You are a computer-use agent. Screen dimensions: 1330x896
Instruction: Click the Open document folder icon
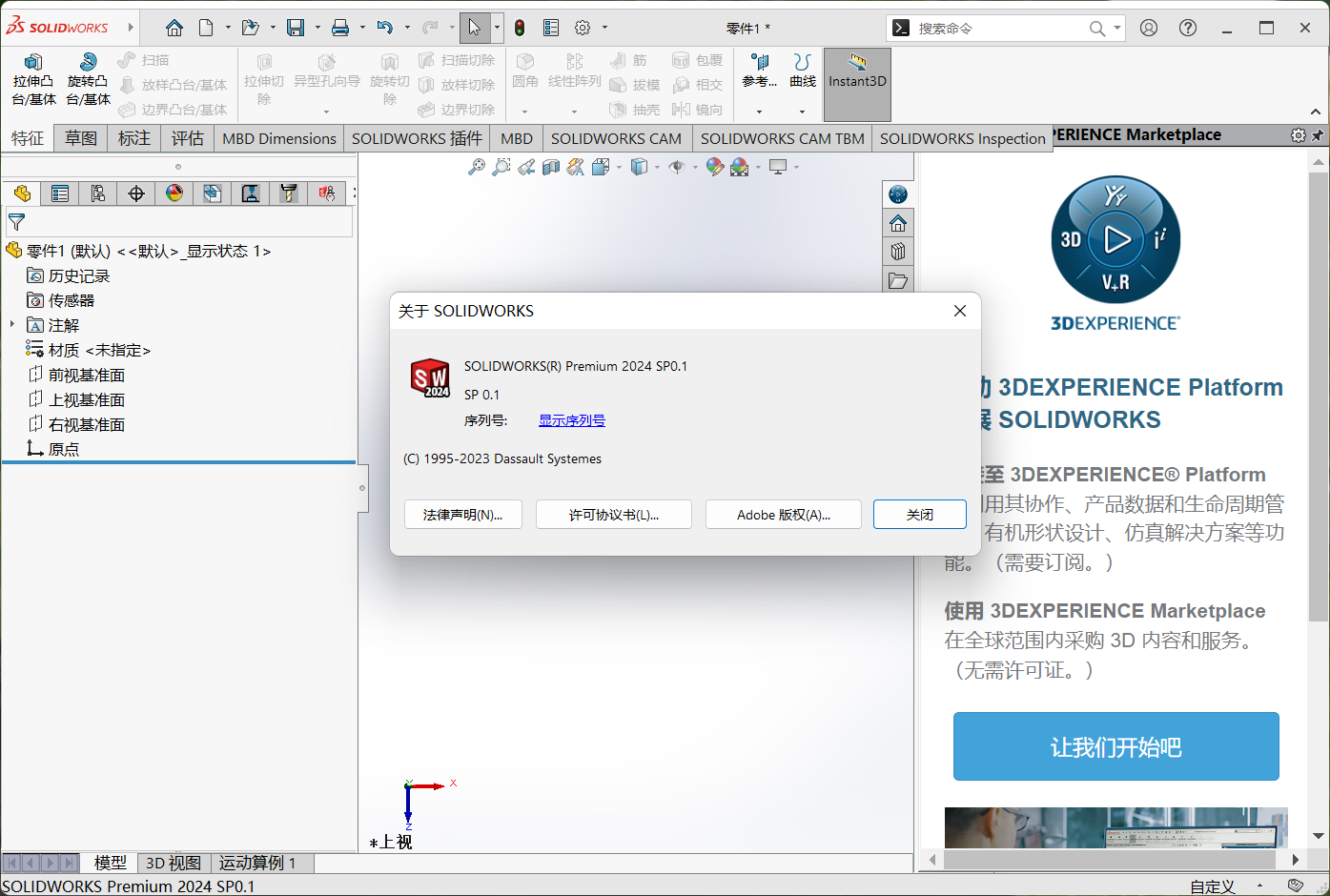tap(251, 28)
